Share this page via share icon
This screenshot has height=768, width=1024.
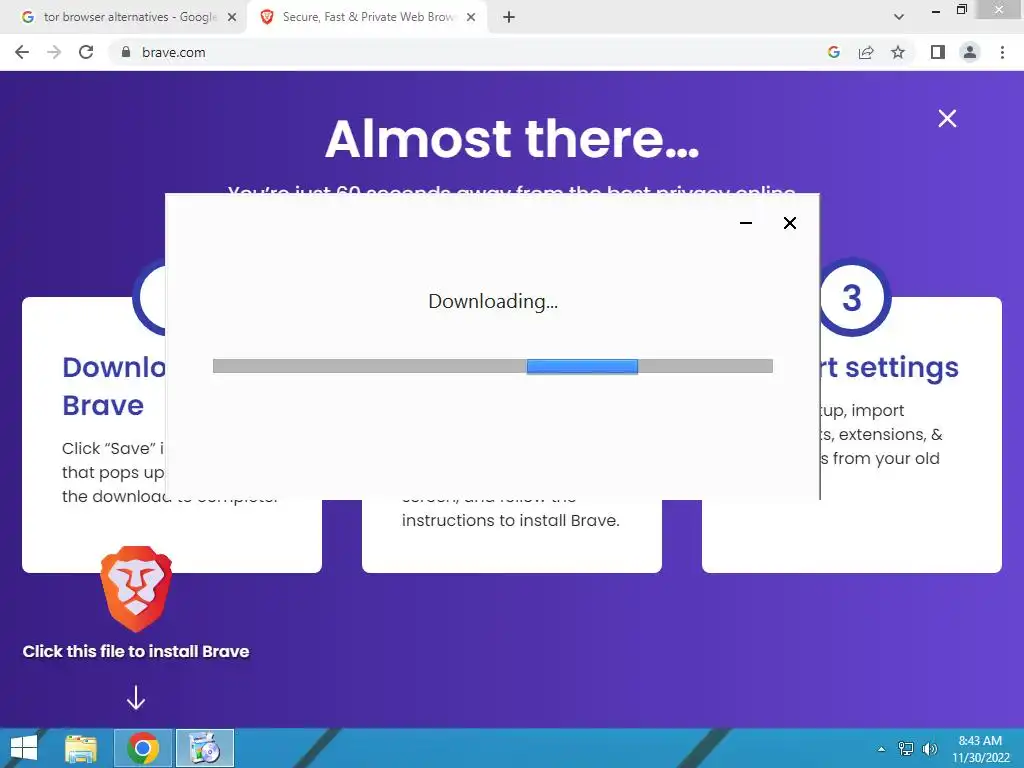click(x=866, y=52)
